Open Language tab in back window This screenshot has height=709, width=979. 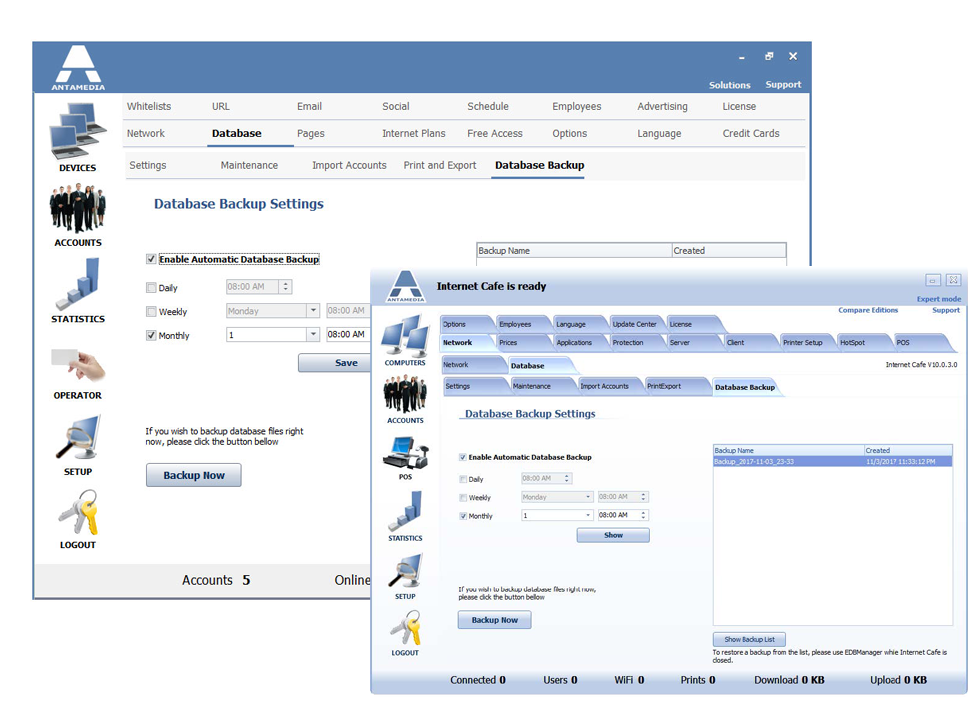pyautogui.click(x=659, y=134)
